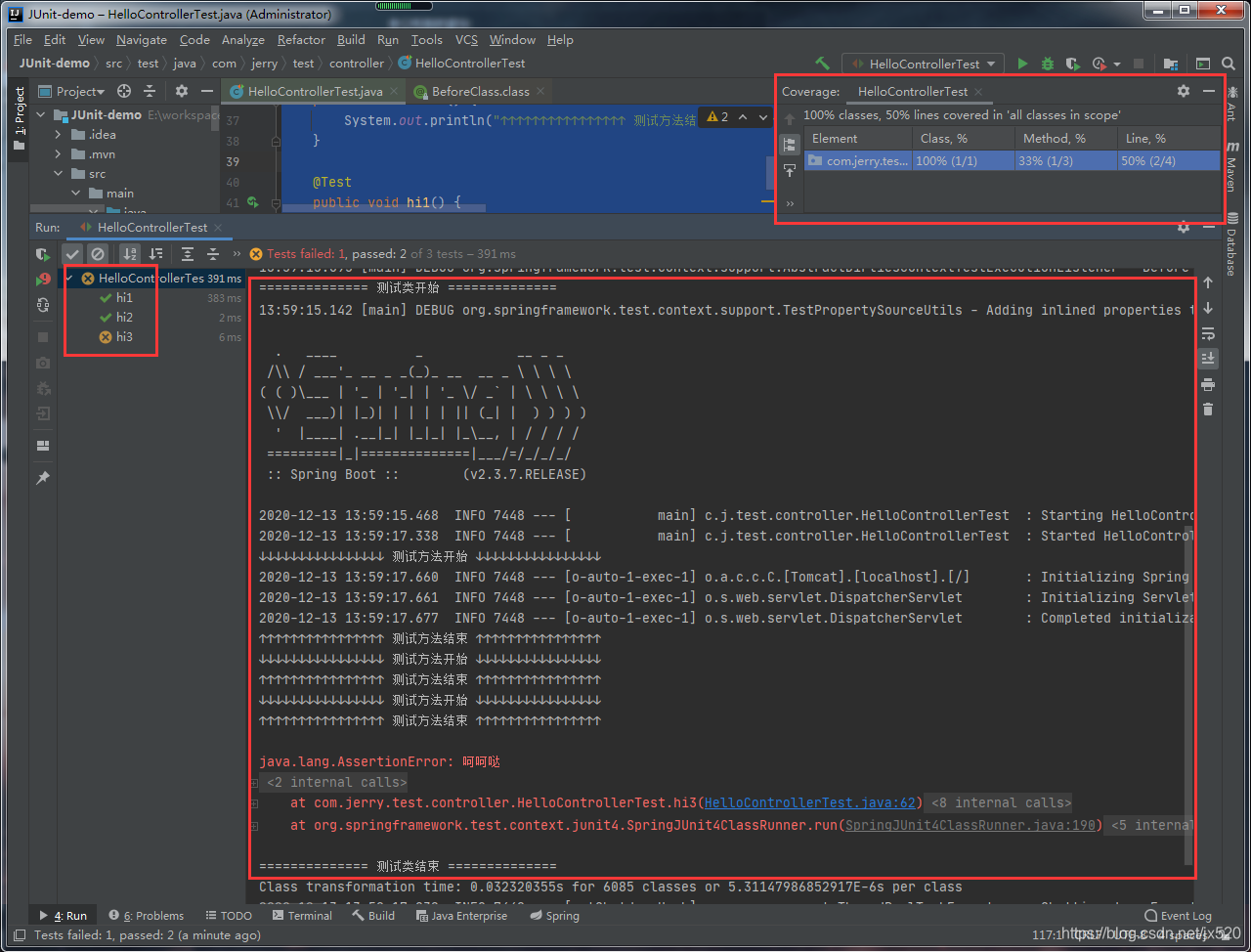Rerun failed tests in Run panel
This screenshot has width=1251, height=952.
point(43,280)
